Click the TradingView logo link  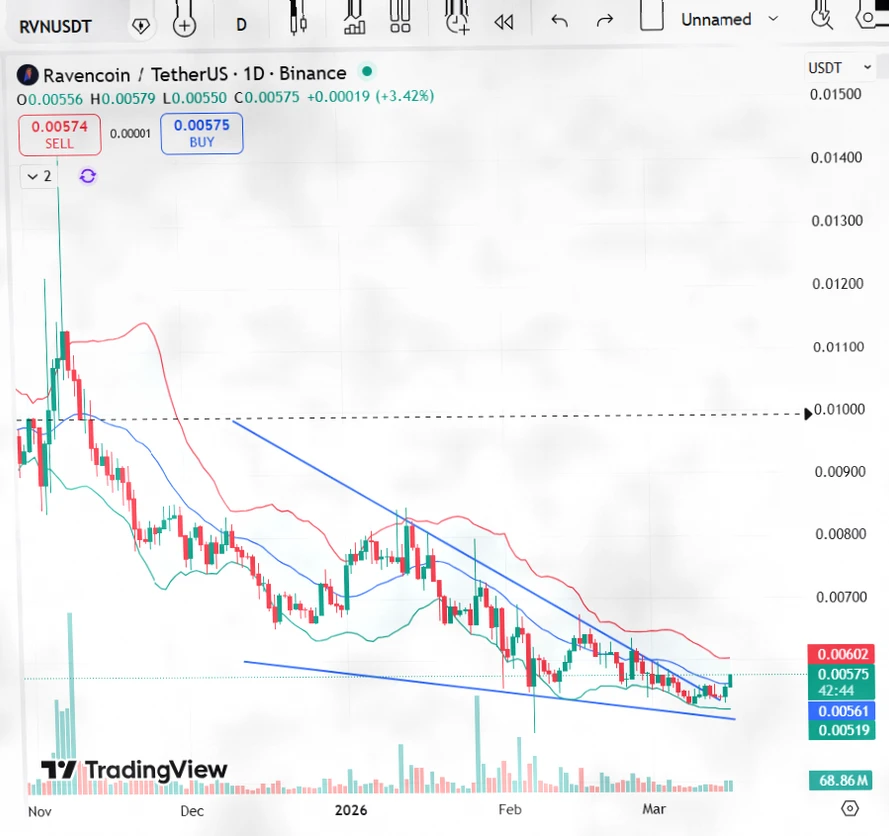[134, 770]
